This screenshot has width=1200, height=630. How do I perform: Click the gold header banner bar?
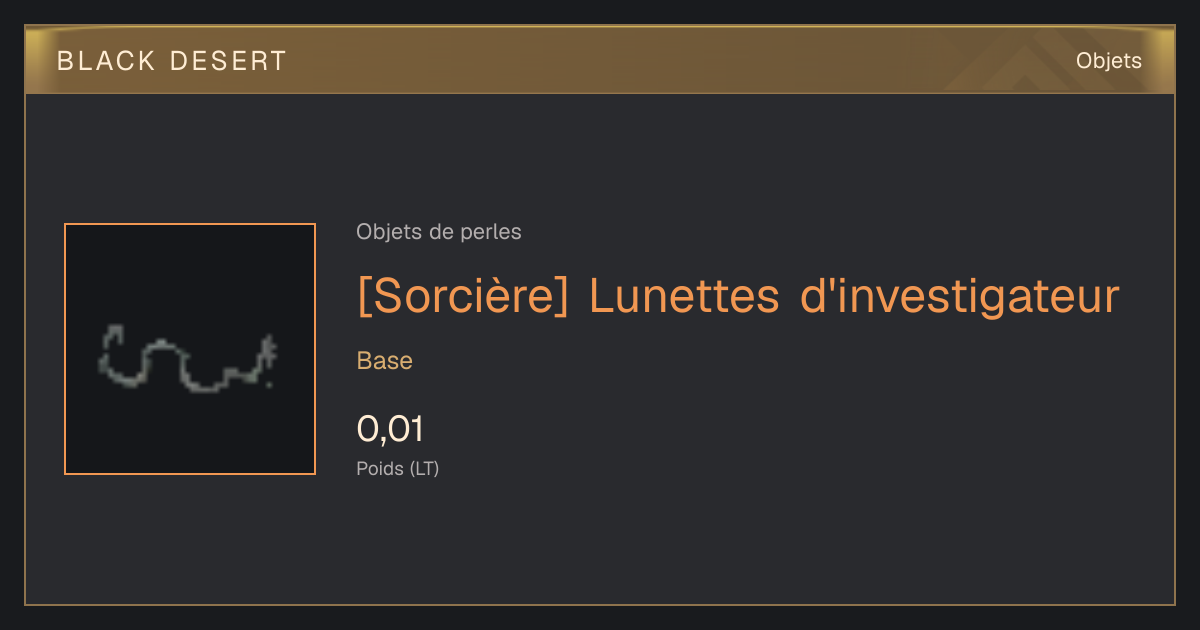[x=600, y=60]
